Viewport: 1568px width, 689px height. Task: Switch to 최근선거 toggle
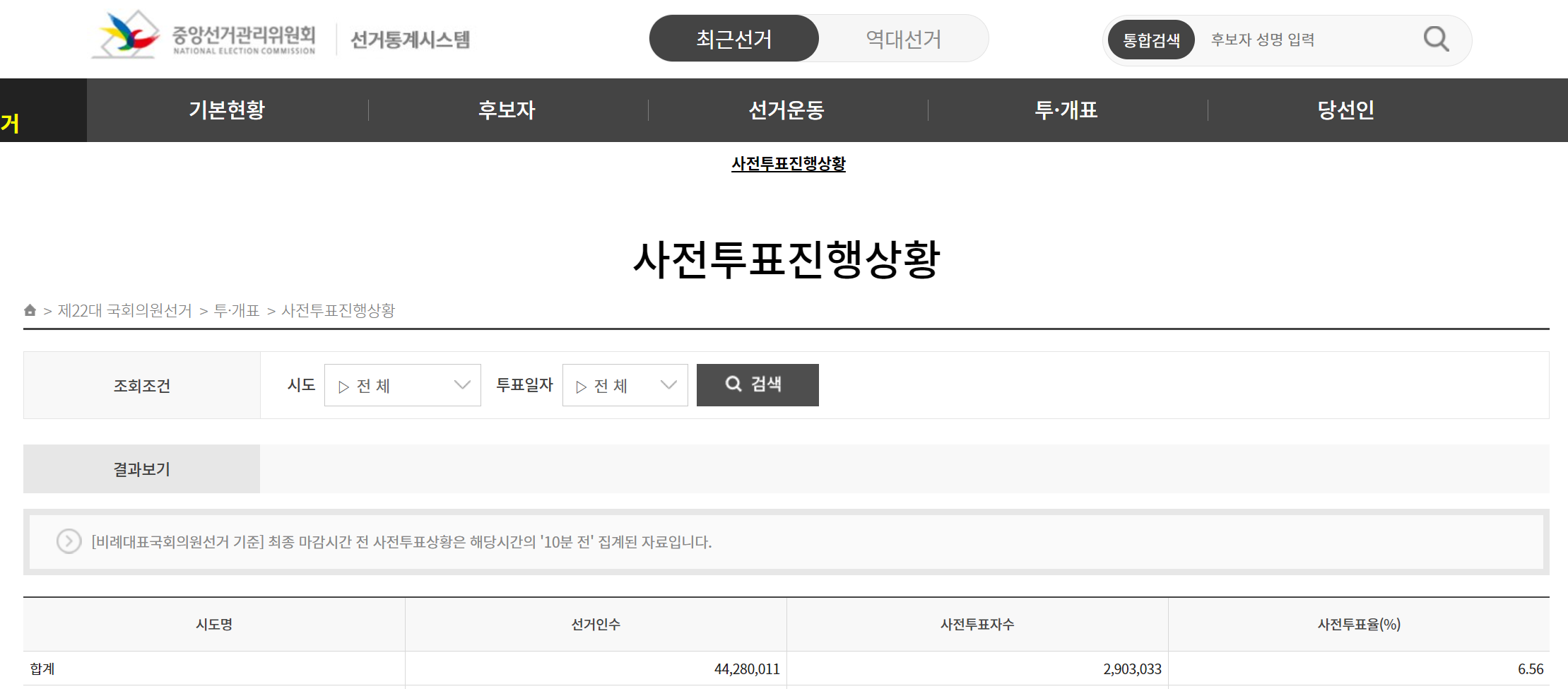(x=734, y=38)
